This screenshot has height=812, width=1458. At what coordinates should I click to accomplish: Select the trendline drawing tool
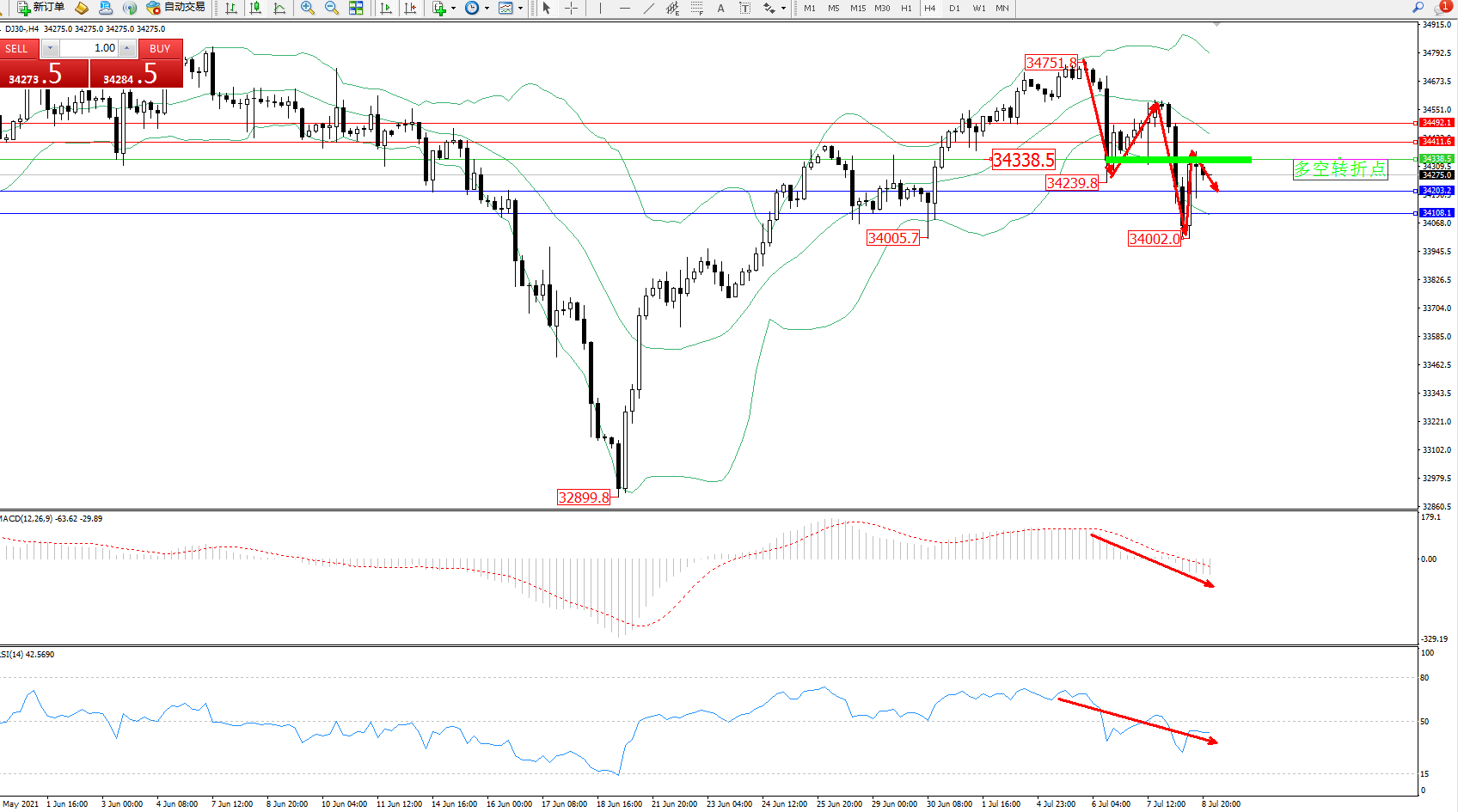pos(648,8)
